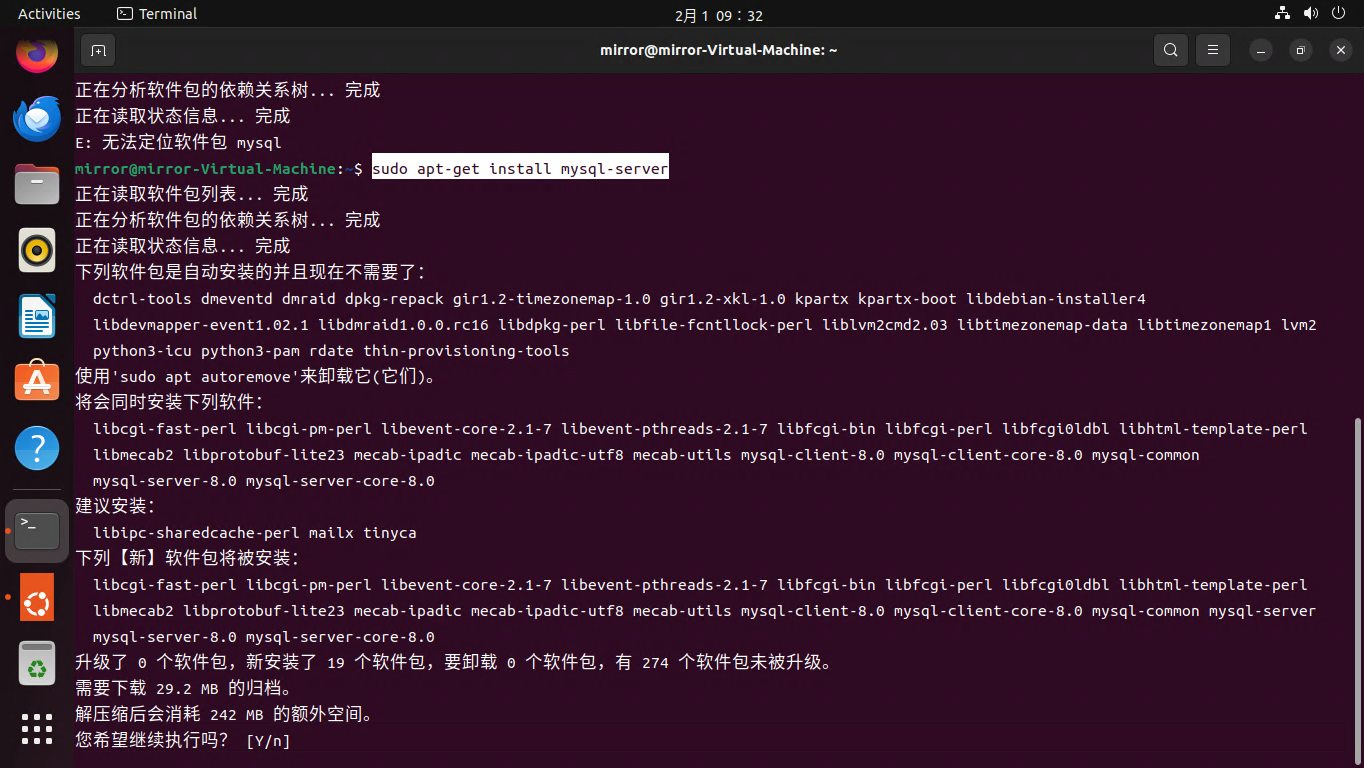Click the package name 'libdebian-installer4'
Viewport: 1364px width, 768px height.
pos(1056,299)
